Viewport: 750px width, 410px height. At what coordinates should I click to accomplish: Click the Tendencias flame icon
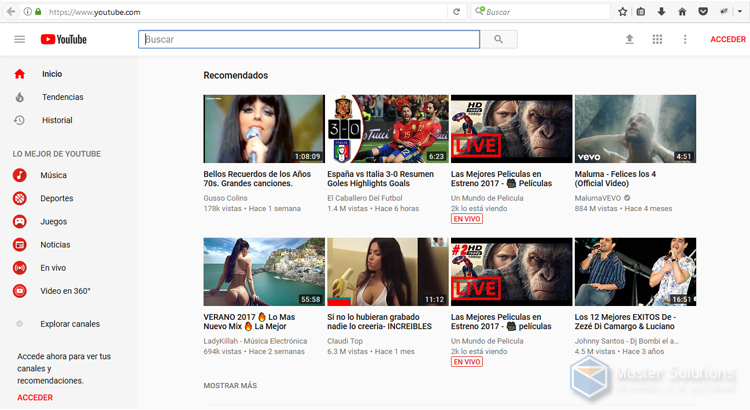[20, 97]
